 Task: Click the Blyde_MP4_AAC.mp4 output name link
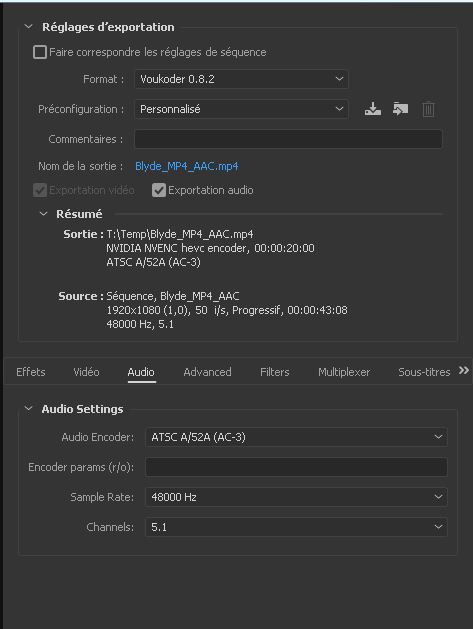point(187,166)
